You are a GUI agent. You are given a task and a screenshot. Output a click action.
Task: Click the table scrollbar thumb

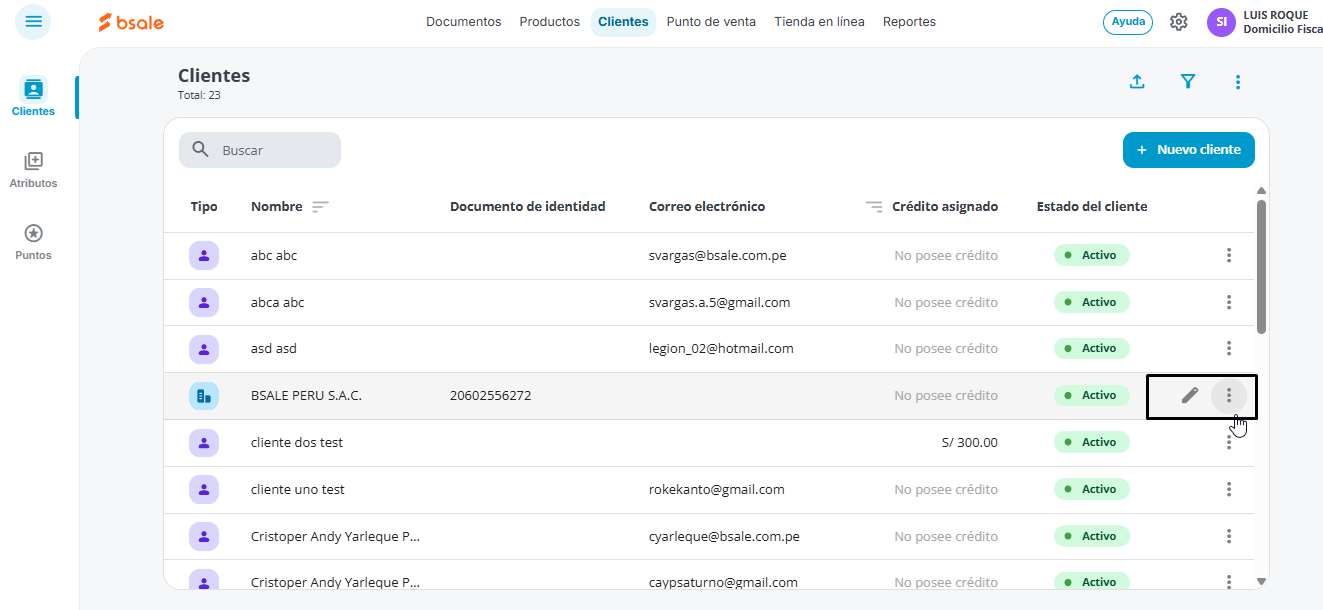click(1261, 266)
